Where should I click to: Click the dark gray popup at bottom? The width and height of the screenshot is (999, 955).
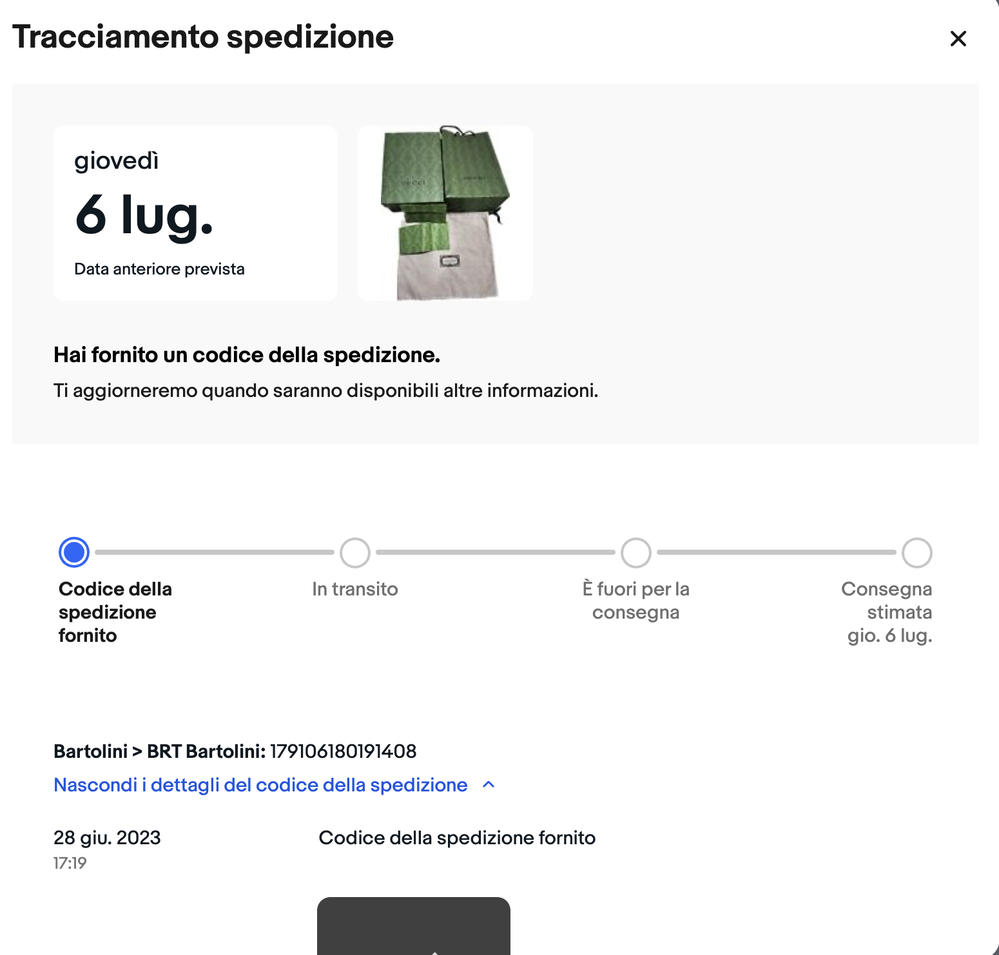[413, 926]
